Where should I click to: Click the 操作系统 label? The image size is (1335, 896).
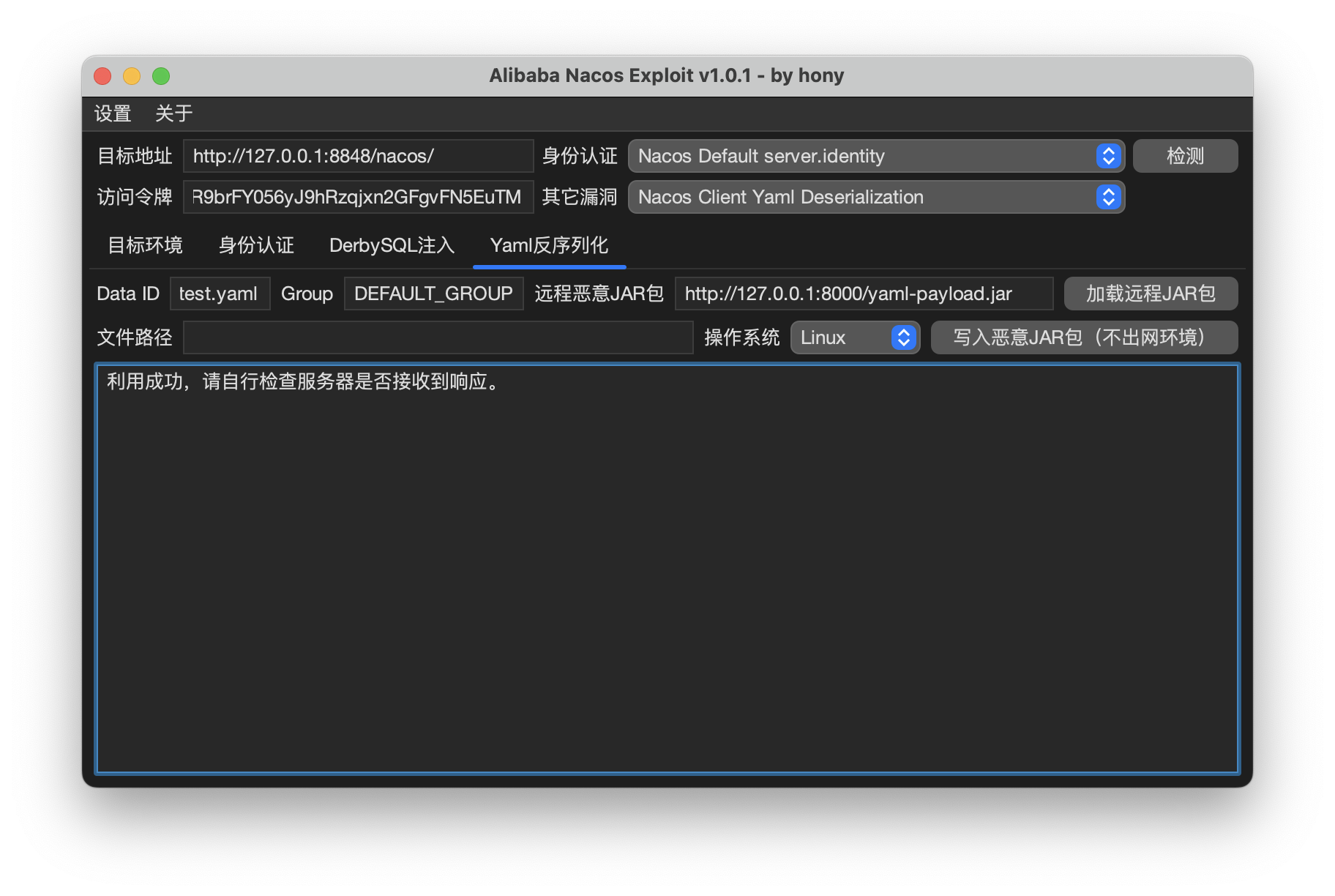tap(742, 337)
